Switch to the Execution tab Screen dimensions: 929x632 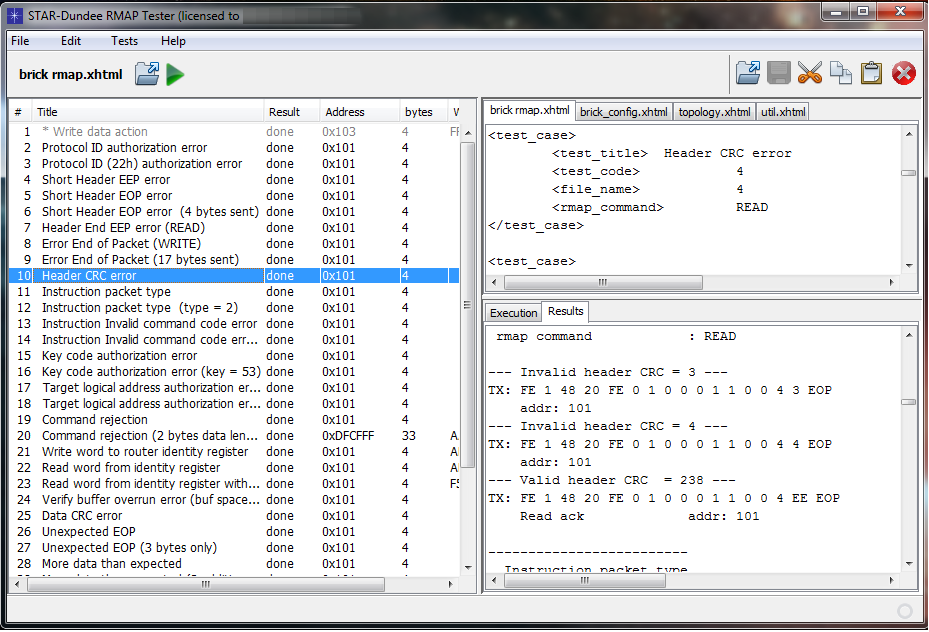(x=513, y=313)
